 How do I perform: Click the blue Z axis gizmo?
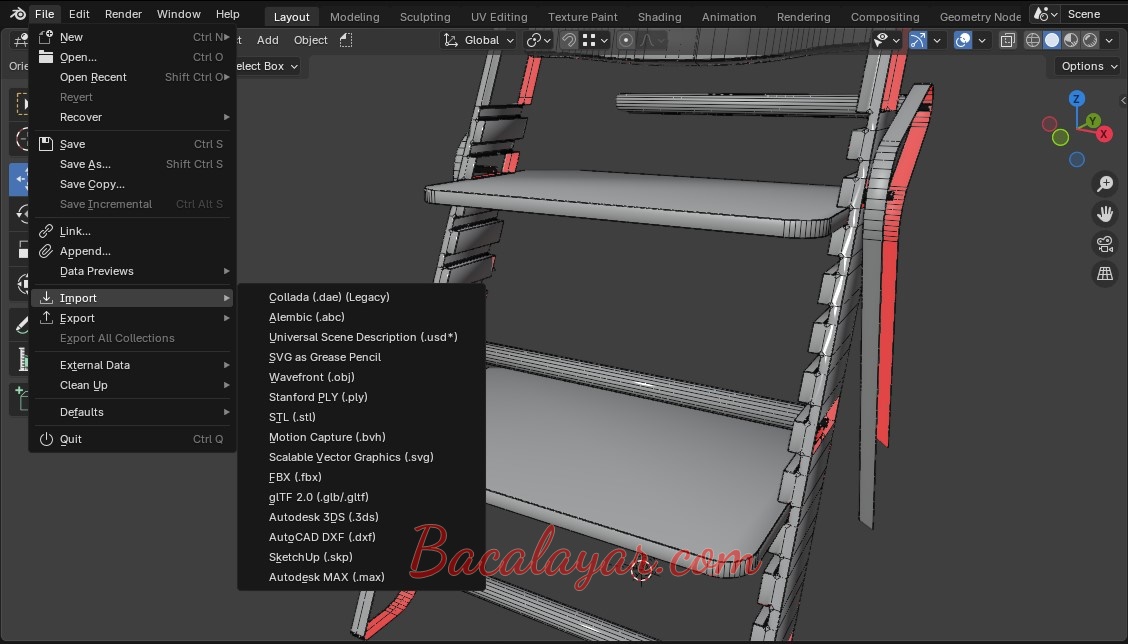[1077, 99]
